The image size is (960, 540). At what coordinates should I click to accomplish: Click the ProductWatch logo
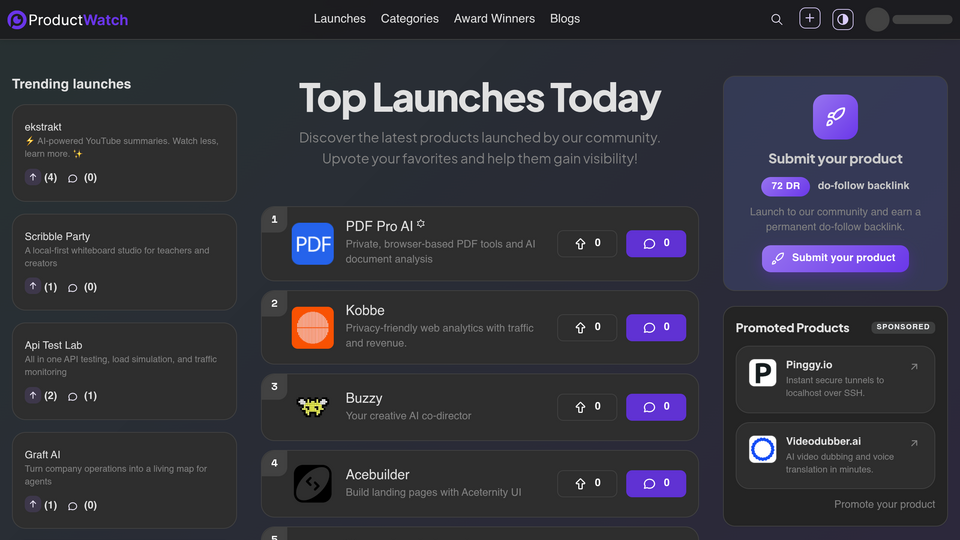coord(68,20)
